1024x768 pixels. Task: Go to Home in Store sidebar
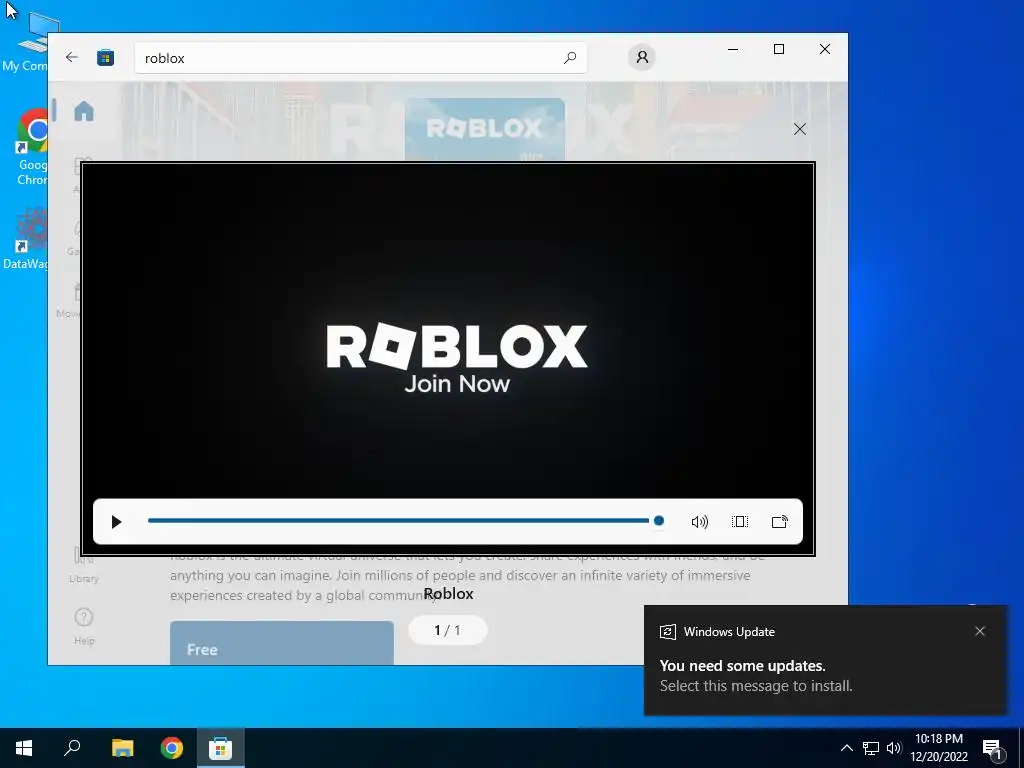84,111
